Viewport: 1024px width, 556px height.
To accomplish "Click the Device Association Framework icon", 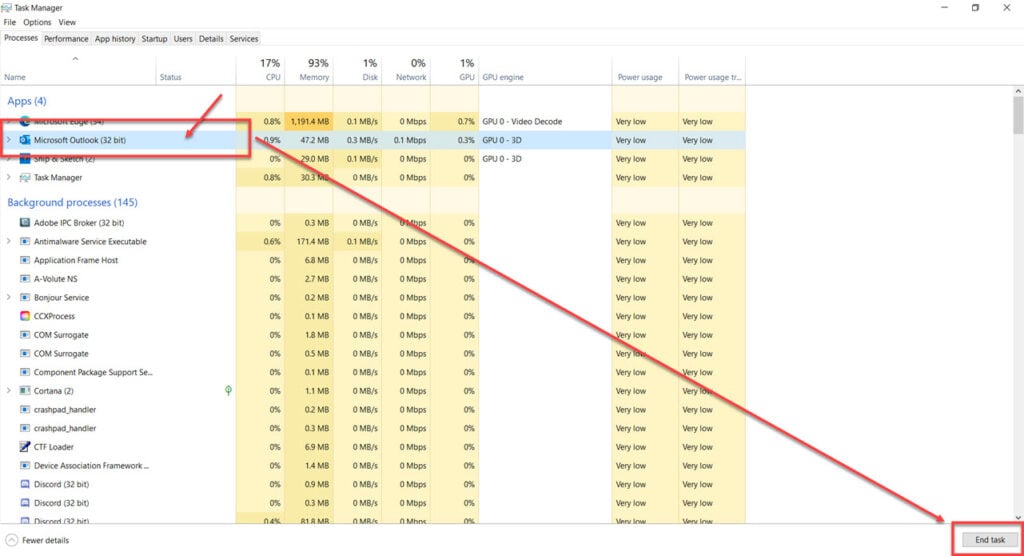I will pyautogui.click(x=25, y=466).
